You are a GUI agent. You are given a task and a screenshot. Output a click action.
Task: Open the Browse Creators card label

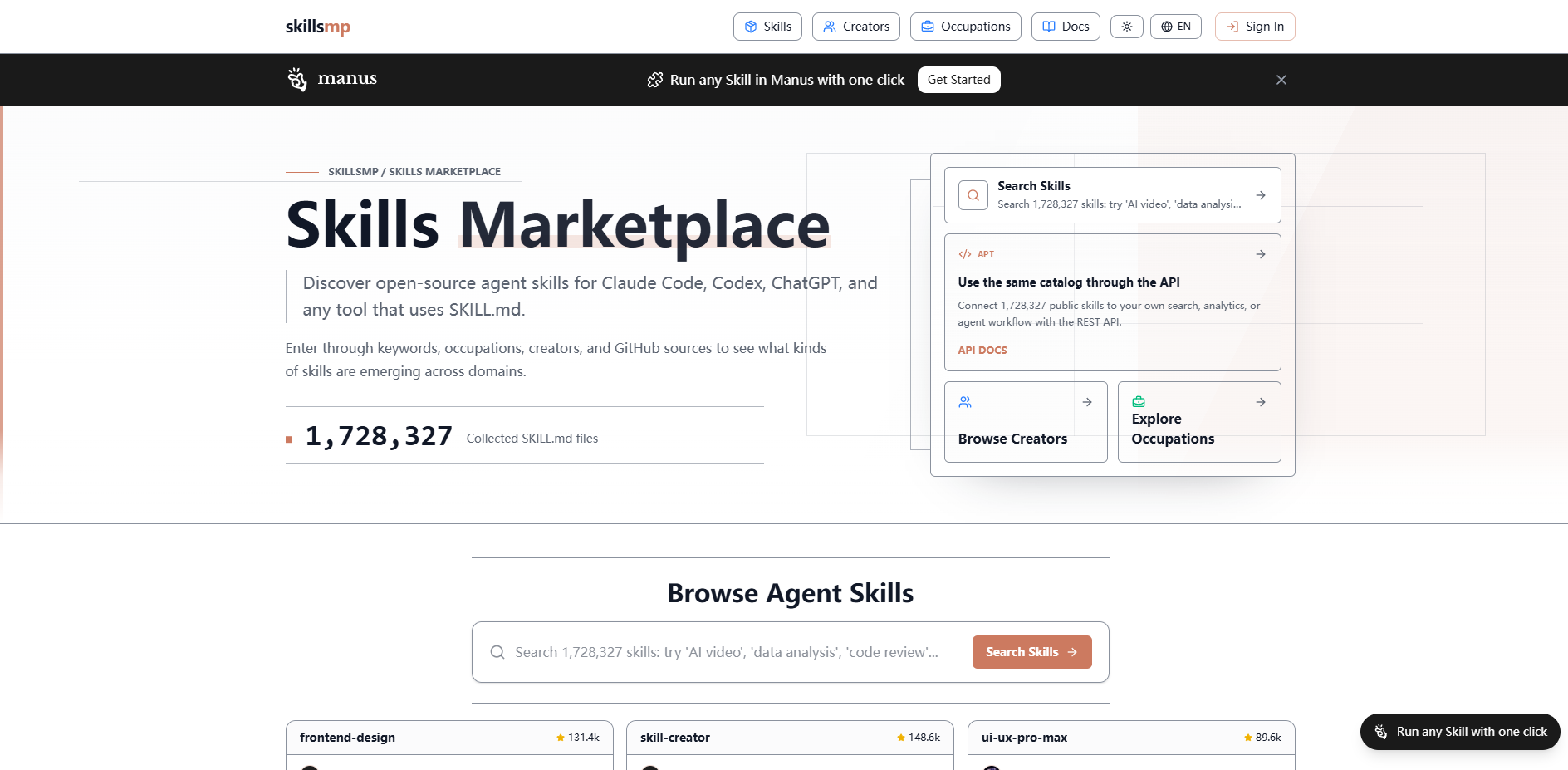(1013, 439)
